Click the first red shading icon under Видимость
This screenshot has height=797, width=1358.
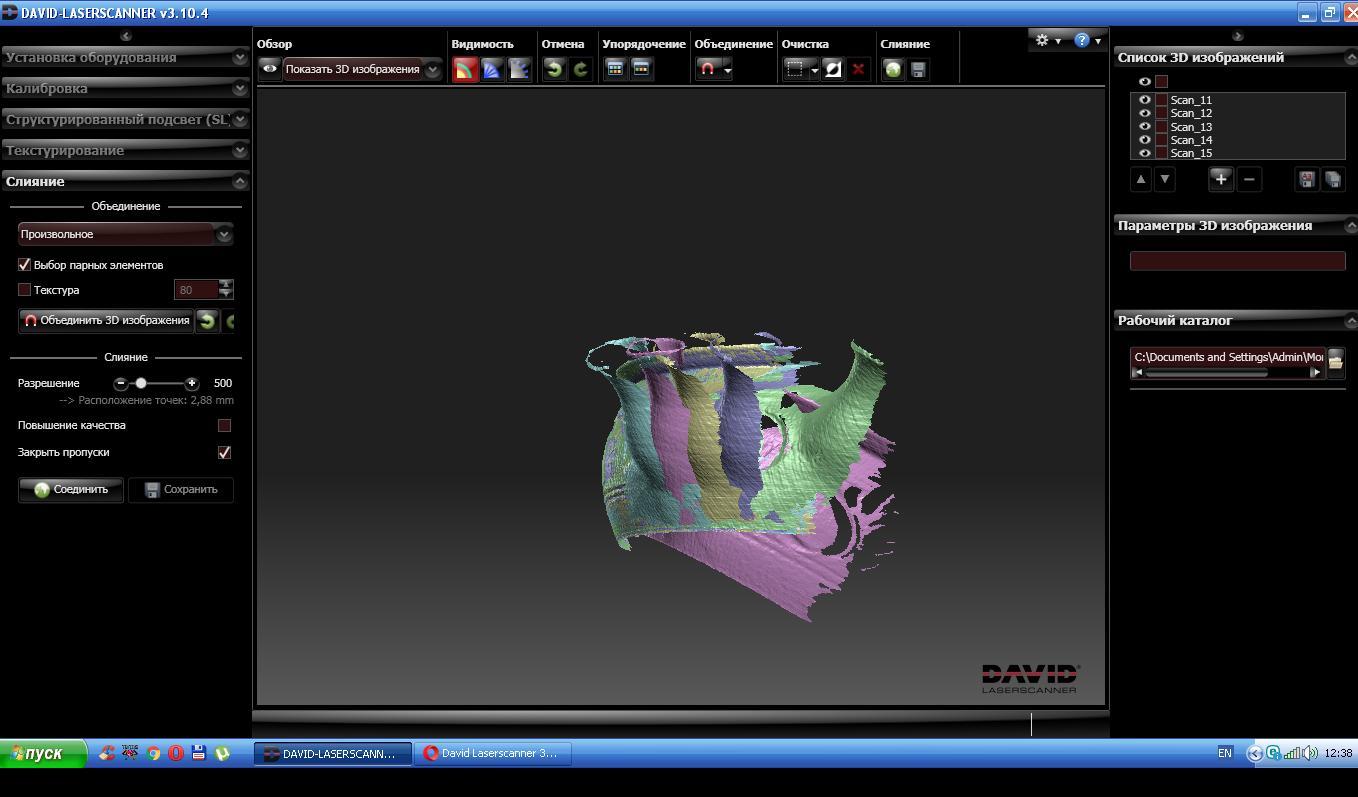[465, 69]
